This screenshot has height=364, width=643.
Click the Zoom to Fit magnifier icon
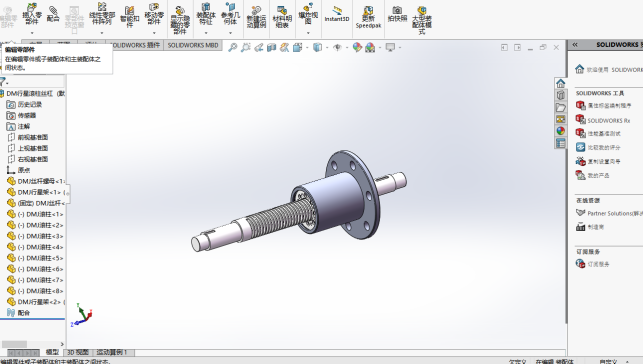tap(233, 48)
